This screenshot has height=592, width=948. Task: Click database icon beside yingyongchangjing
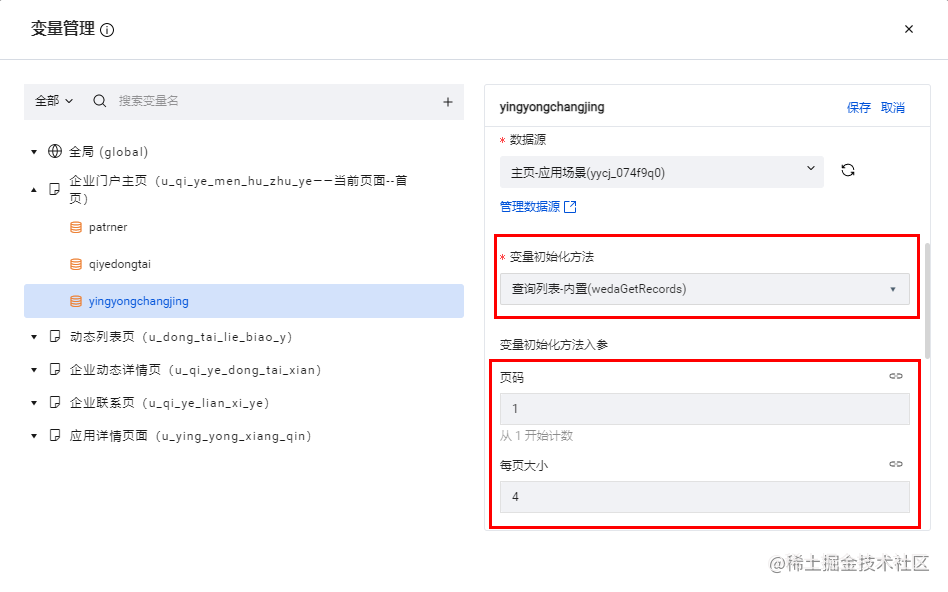[76, 301]
